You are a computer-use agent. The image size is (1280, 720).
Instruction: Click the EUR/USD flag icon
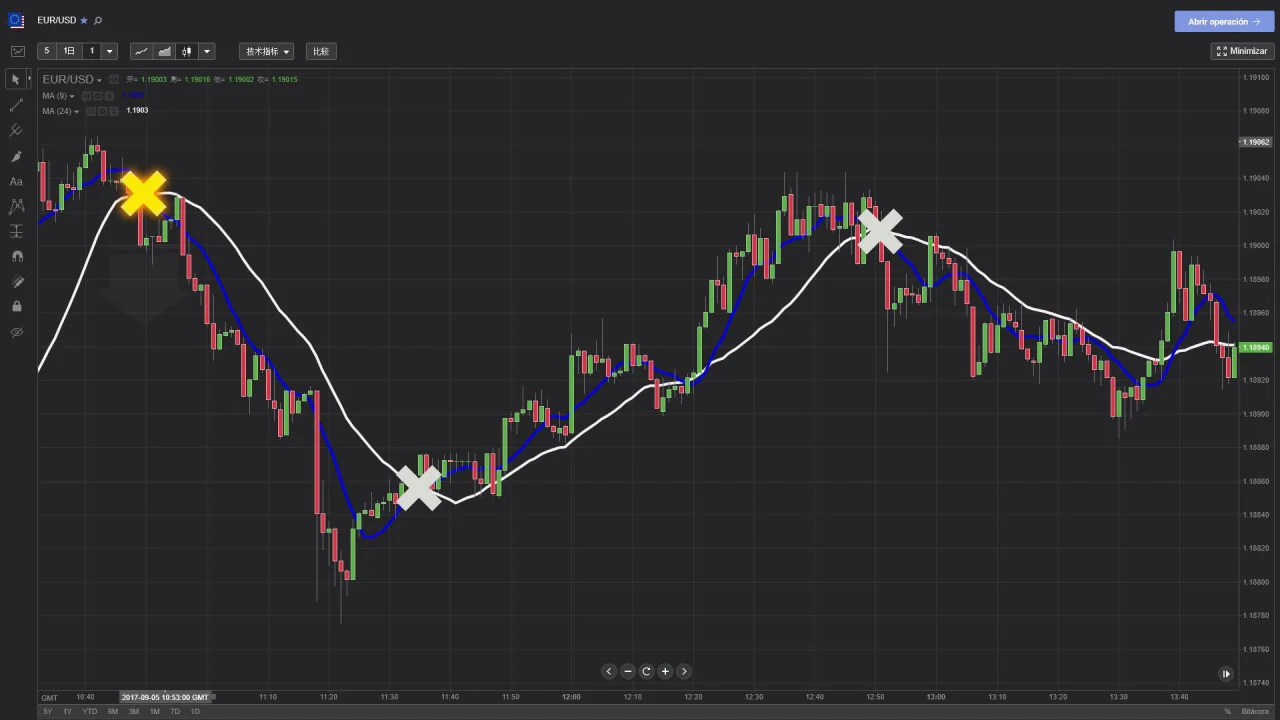(x=16, y=20)
